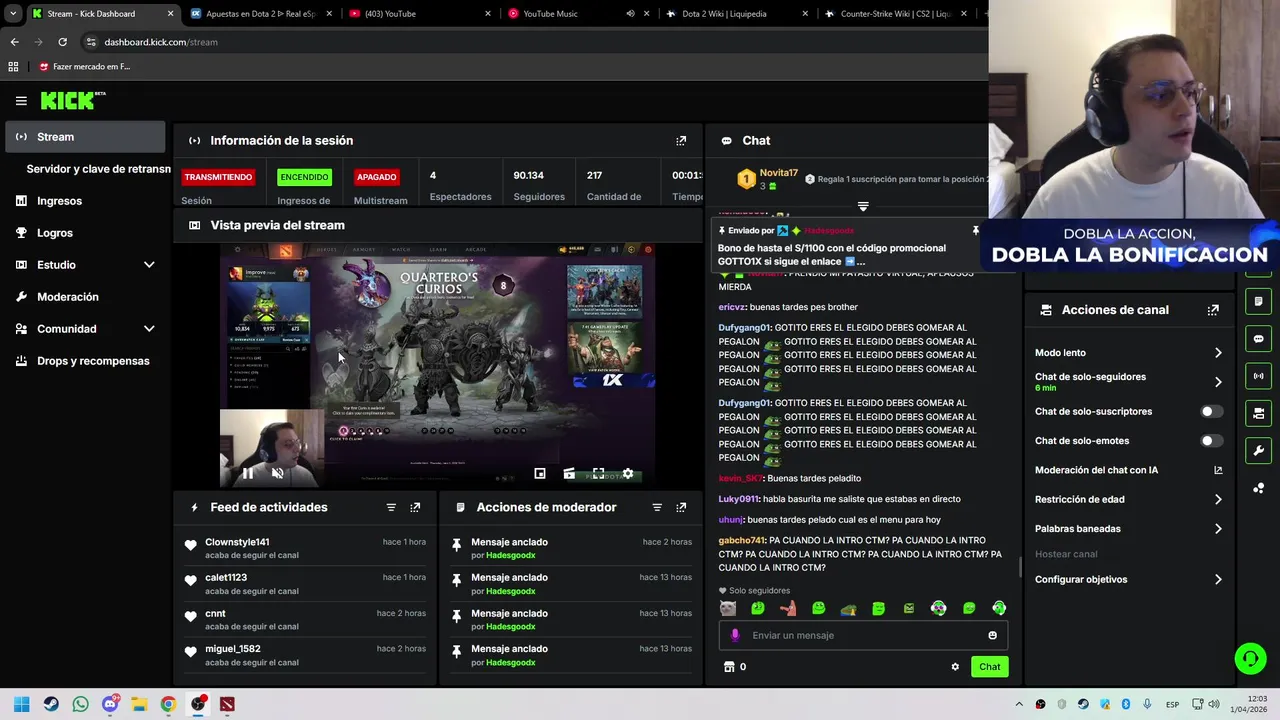Open the hamburger menu beside the Kick logo
This screenshot has width=1280, height=720.
click(21, 100)
